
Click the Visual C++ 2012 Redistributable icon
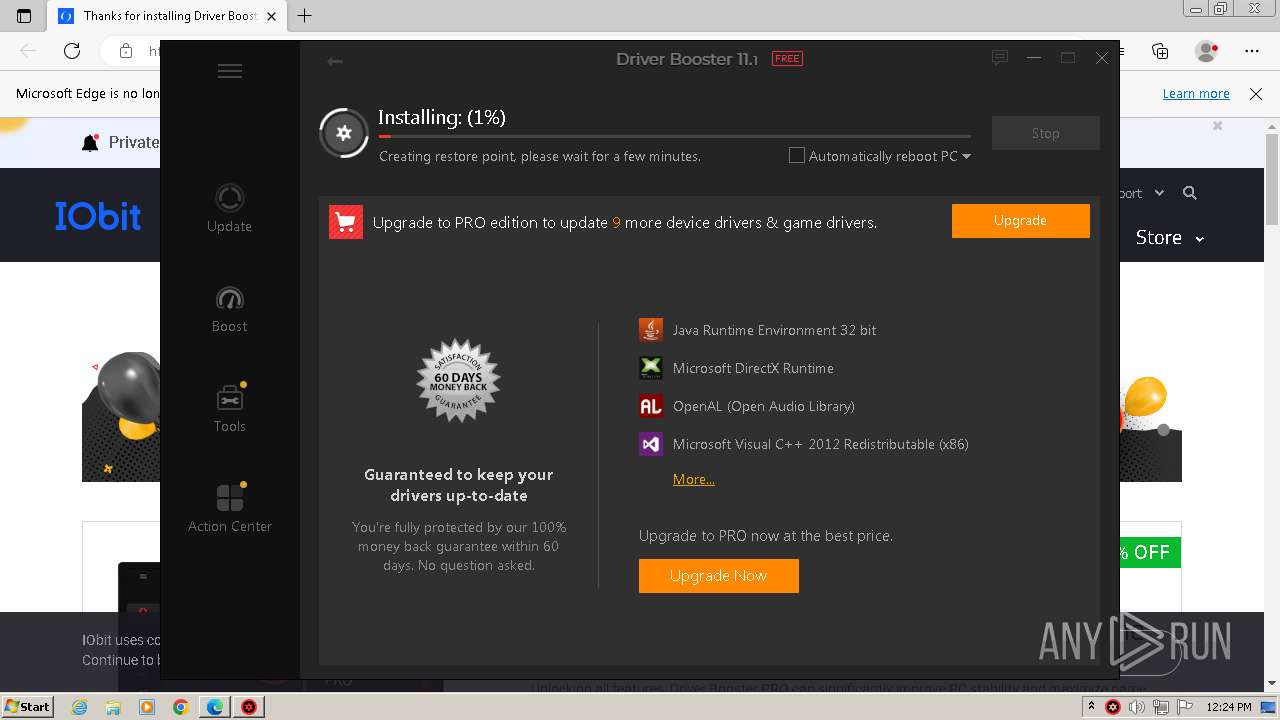651,444
